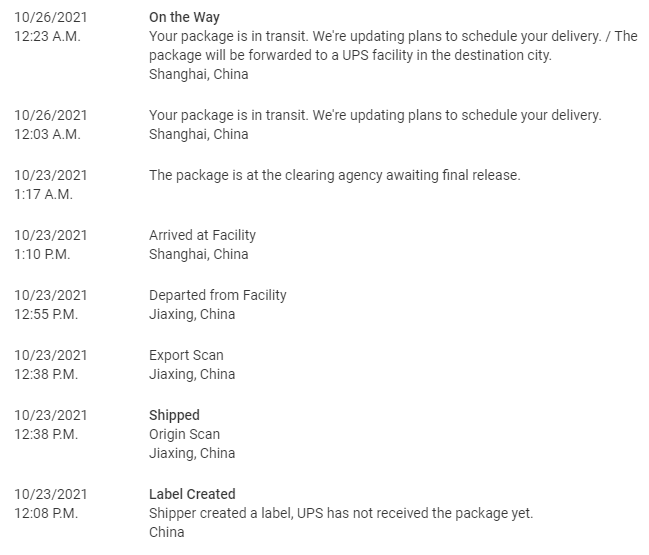Click 'Jiaxing, China' under Origin Scan

192,453
